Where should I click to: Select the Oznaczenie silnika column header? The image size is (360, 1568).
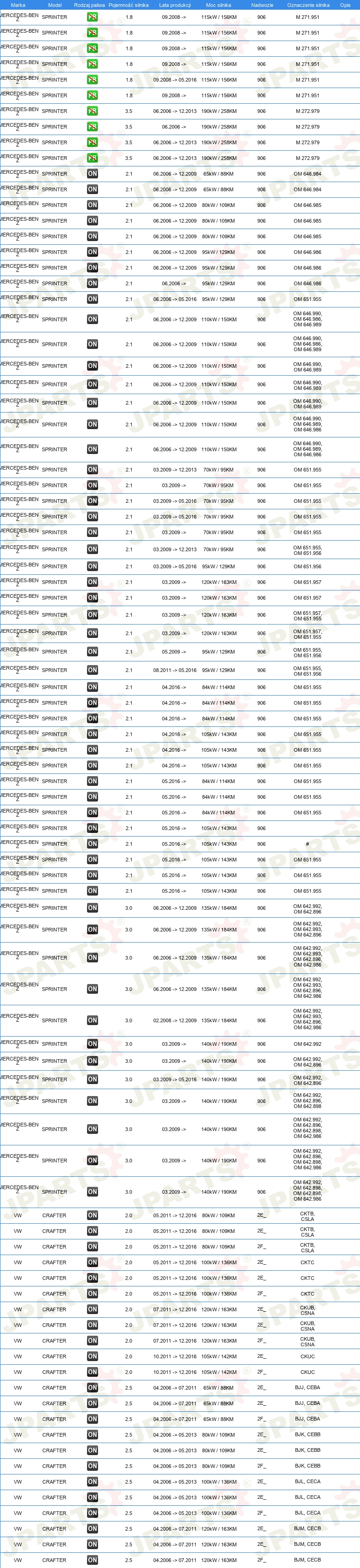tap(308, 5)
